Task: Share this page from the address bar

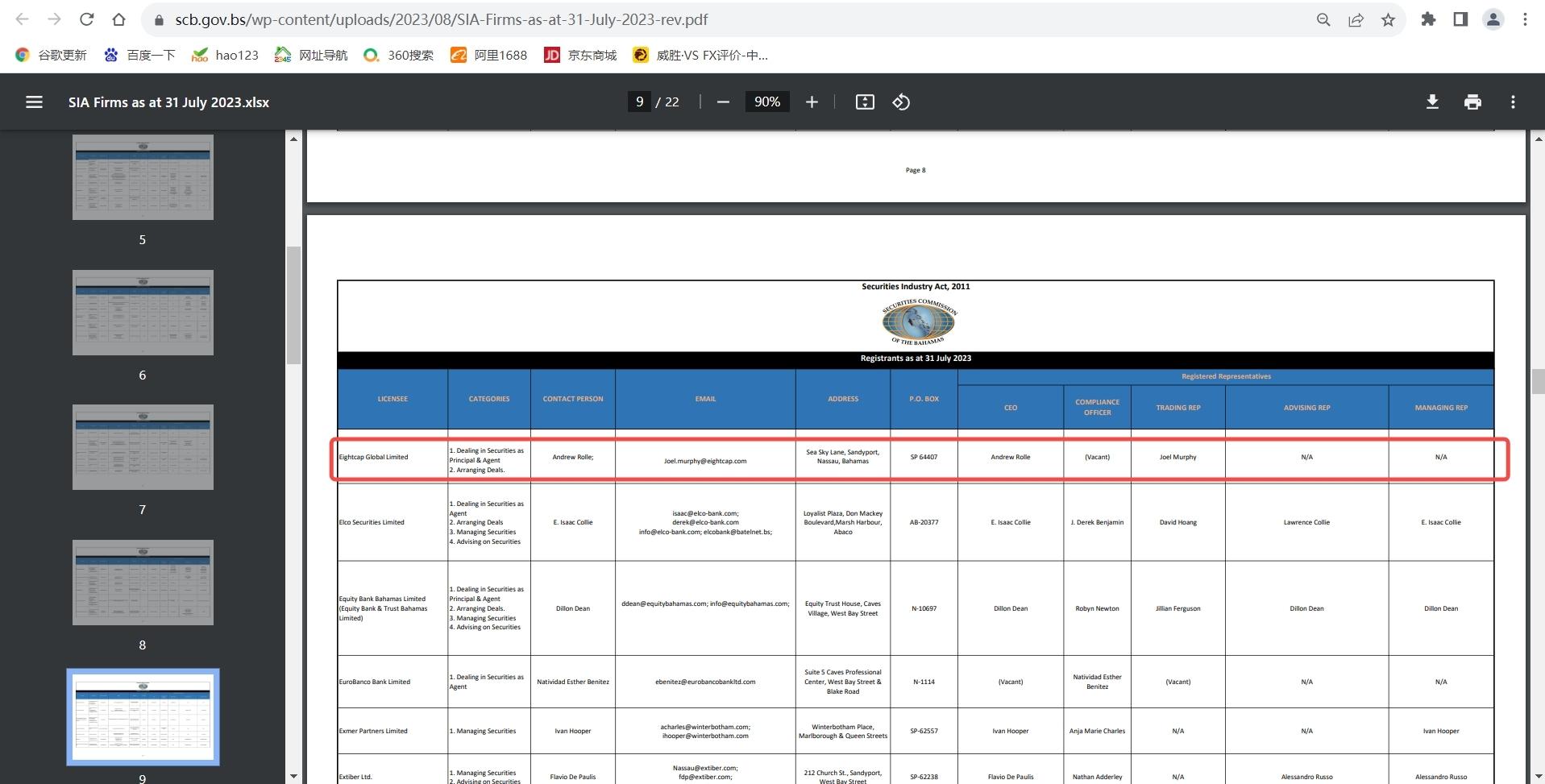Action: [1356, 19]
